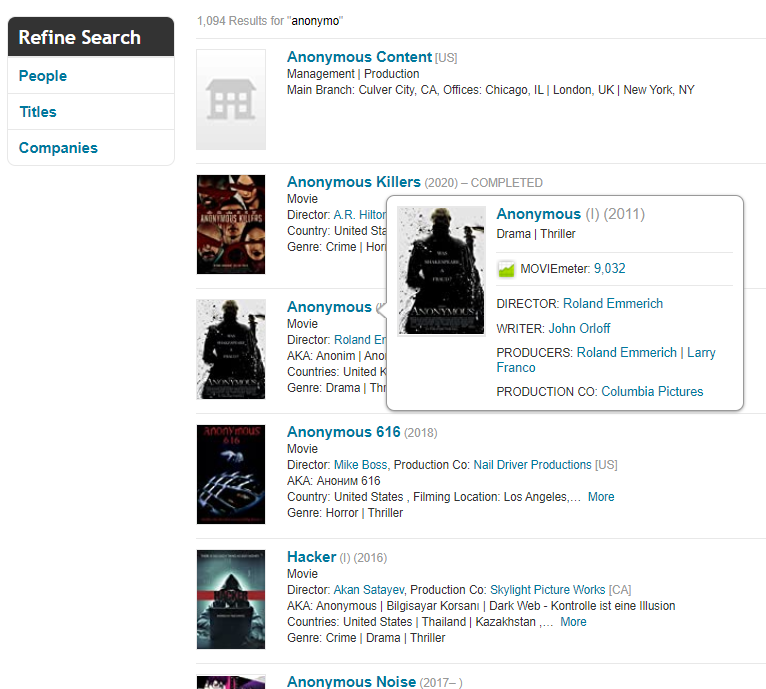
Task: Click the Anonymous movie poster in results list
Action: tap(231, 349)
